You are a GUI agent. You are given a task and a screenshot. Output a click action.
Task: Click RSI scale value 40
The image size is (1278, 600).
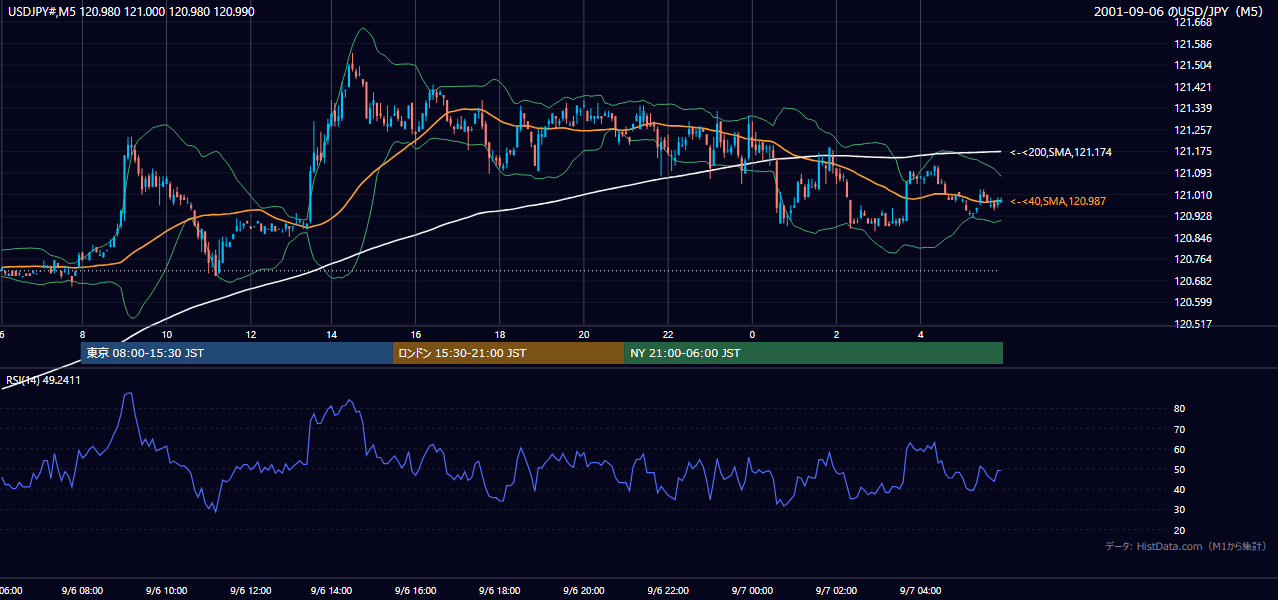(x=1180, y=489)
